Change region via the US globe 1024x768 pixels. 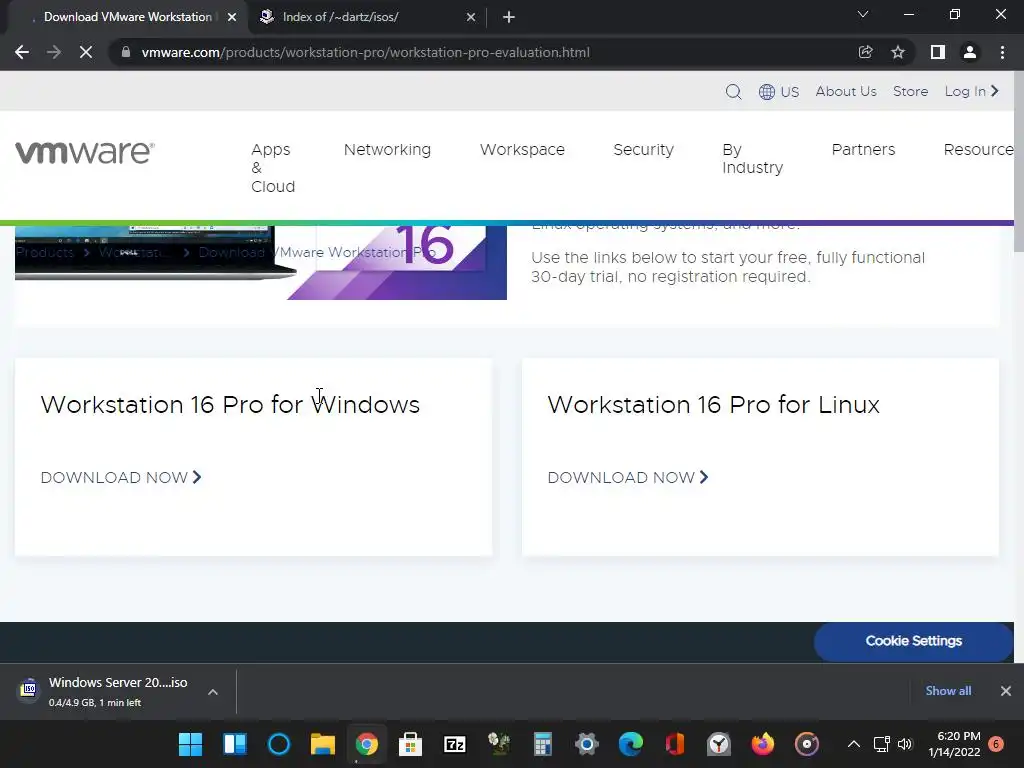pos(778,91)
